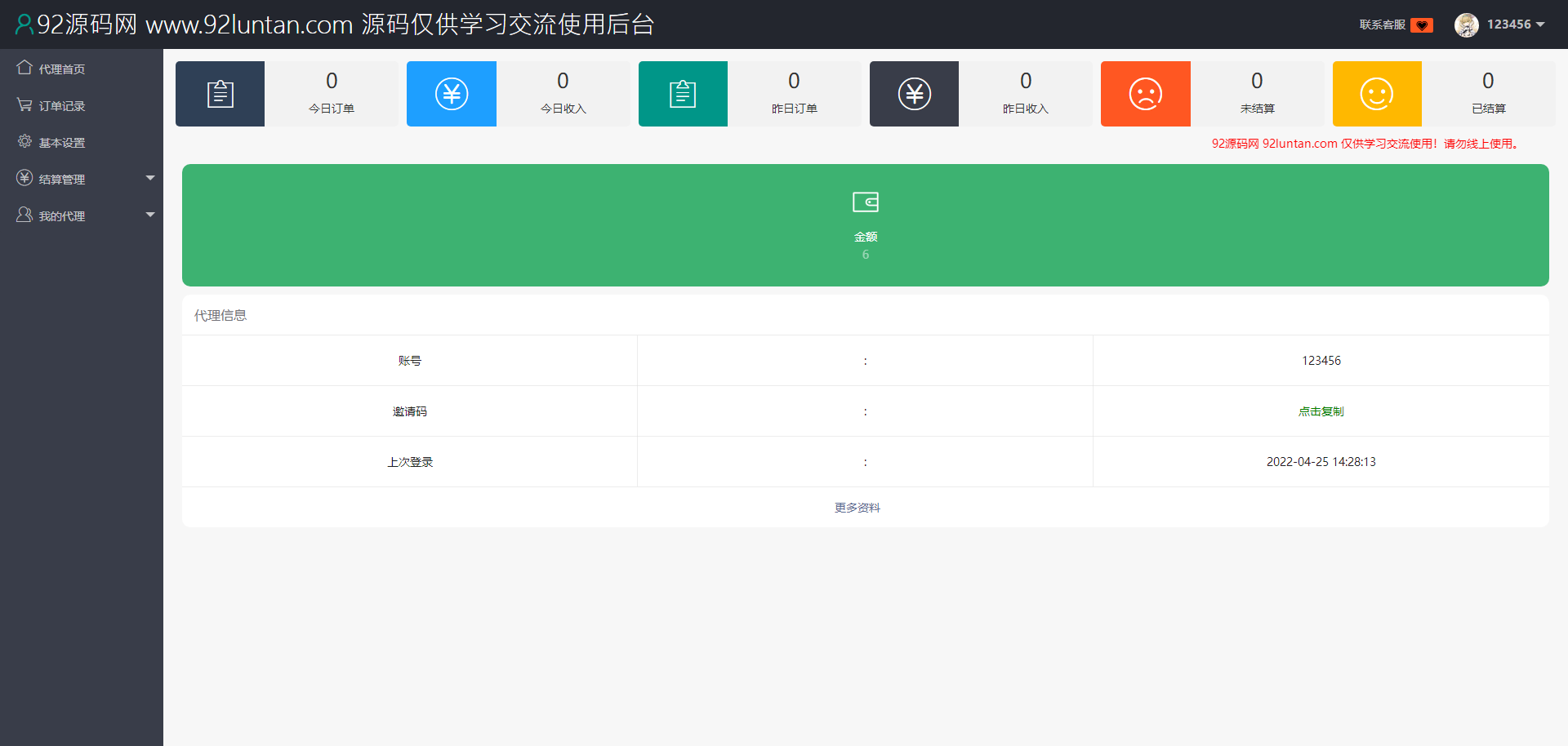Expand the 结算管理 submenu arrow
The width and height of the screenshot is (1568, 746).
point(150,178)
